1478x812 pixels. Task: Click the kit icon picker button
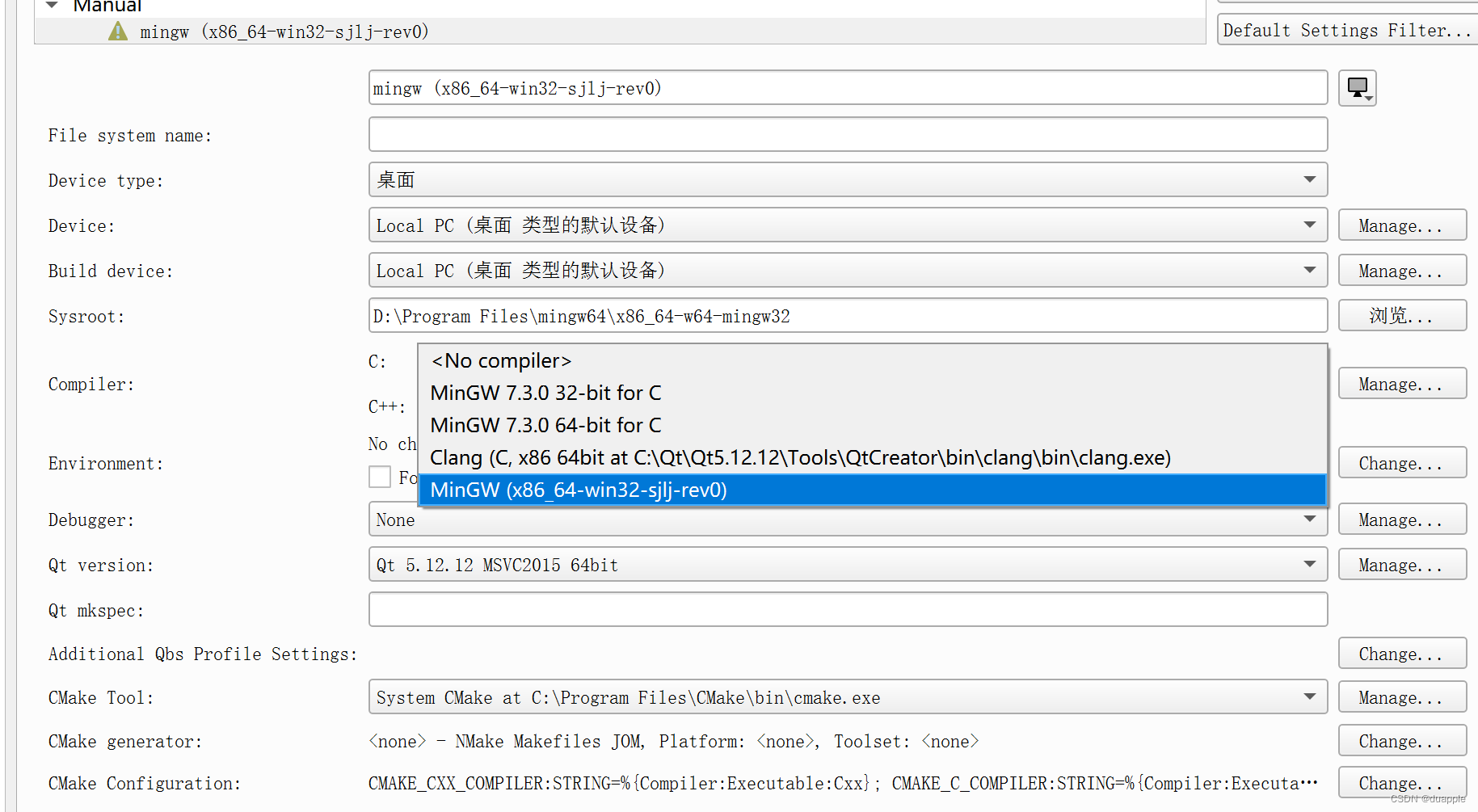1357,88
